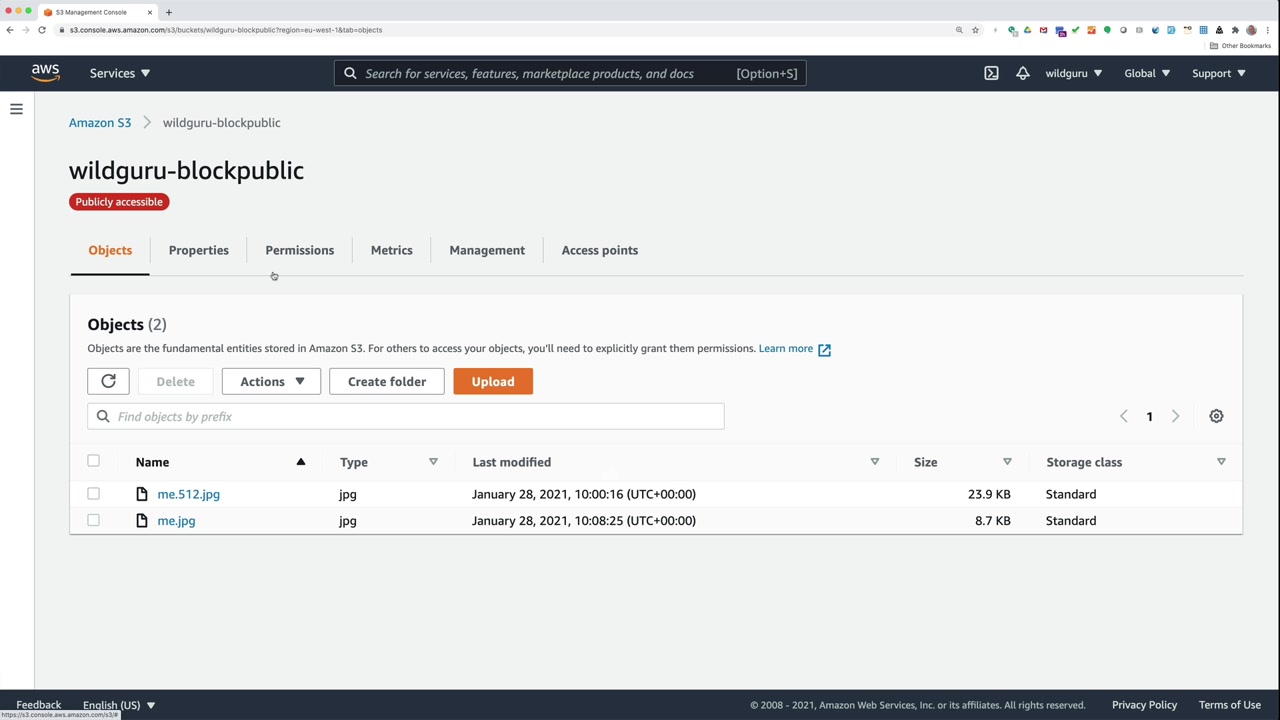Click the Upload button
Viewport: 1280px width, 720px height.
coord(493,381)
